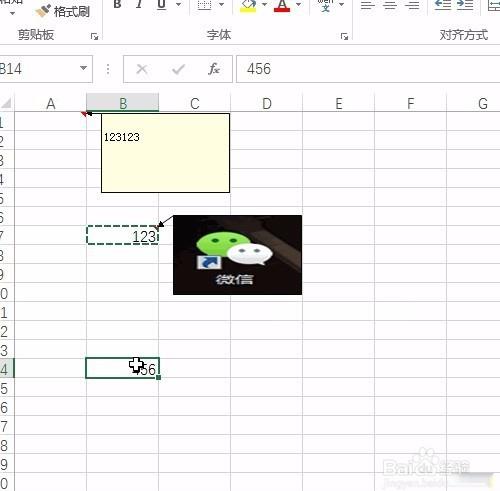Open Insert Function fx button
This screenshot has height=491, width=500.
point(214,69)
